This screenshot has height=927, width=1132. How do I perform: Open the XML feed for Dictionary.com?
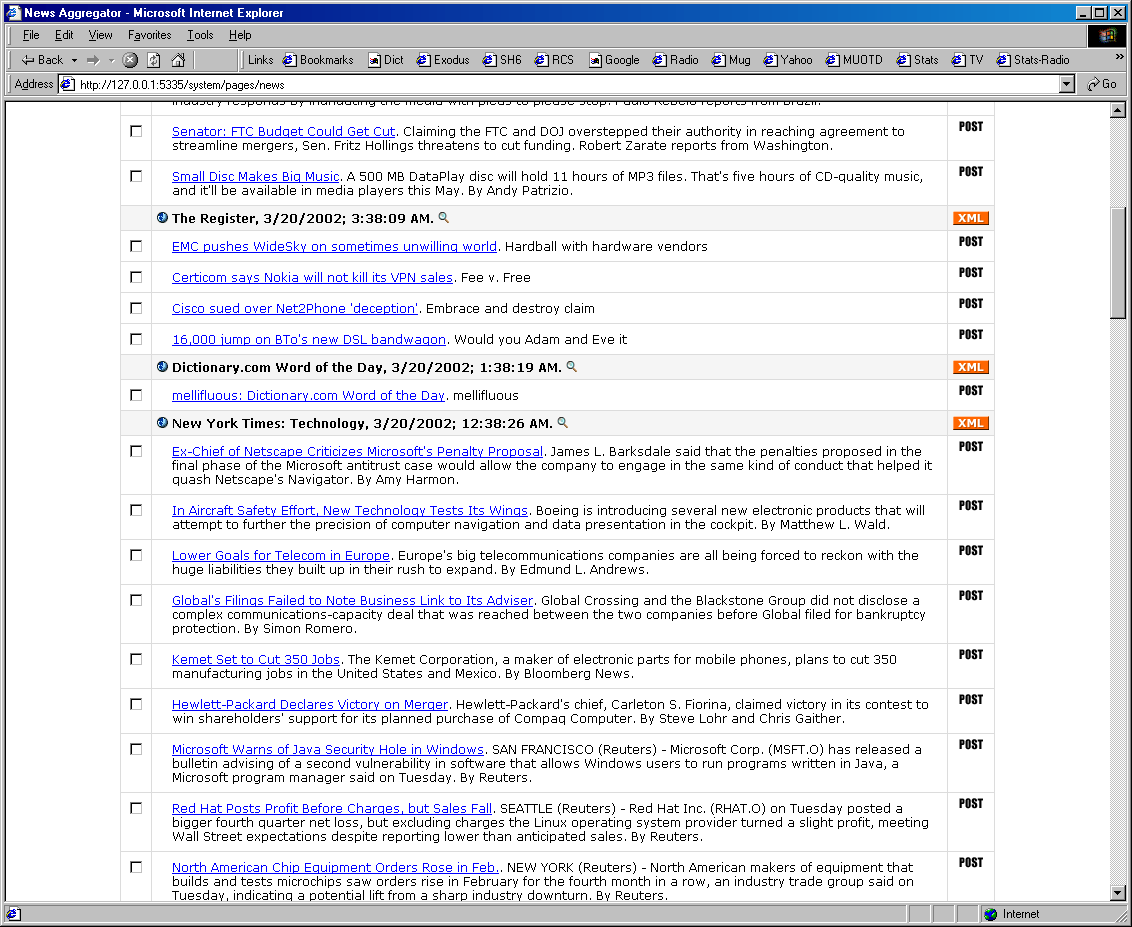coord(970,367)
